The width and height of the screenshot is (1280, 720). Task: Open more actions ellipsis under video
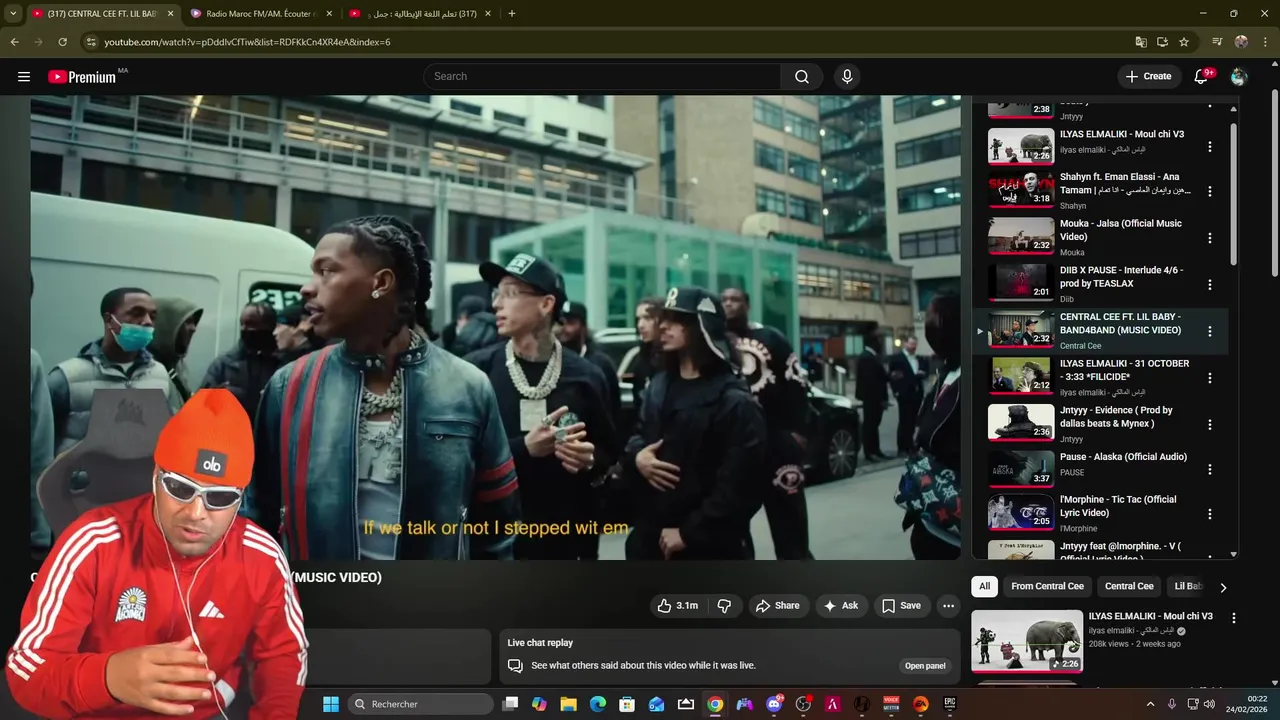[948, 606]
